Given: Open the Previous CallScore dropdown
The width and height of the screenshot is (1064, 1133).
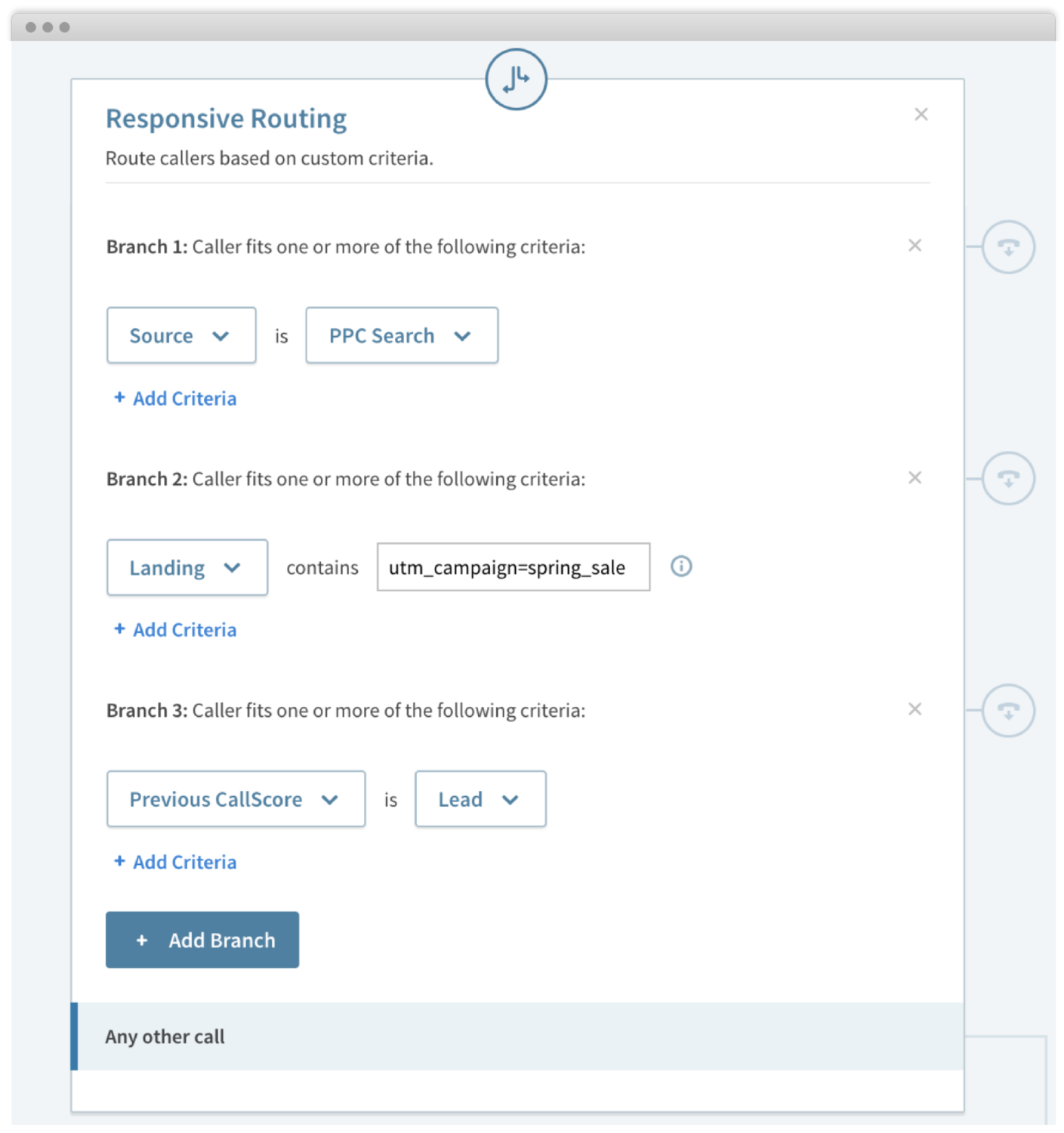Looking at the screenshot, I should pyautogui.click(x=236, y=799).
